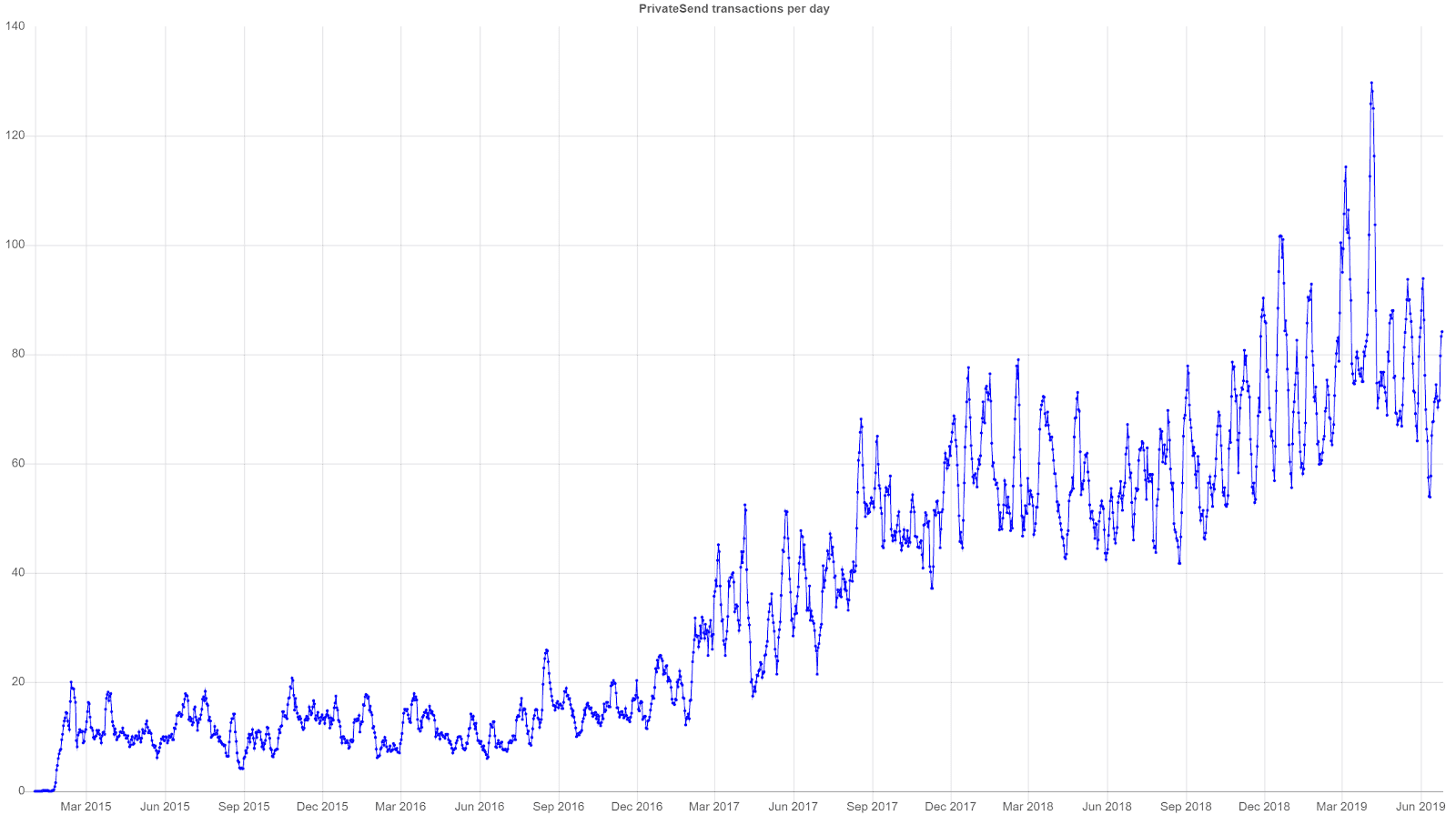
Task: Click the peak just above 100 in December 2018
Action: (1279, 236)
